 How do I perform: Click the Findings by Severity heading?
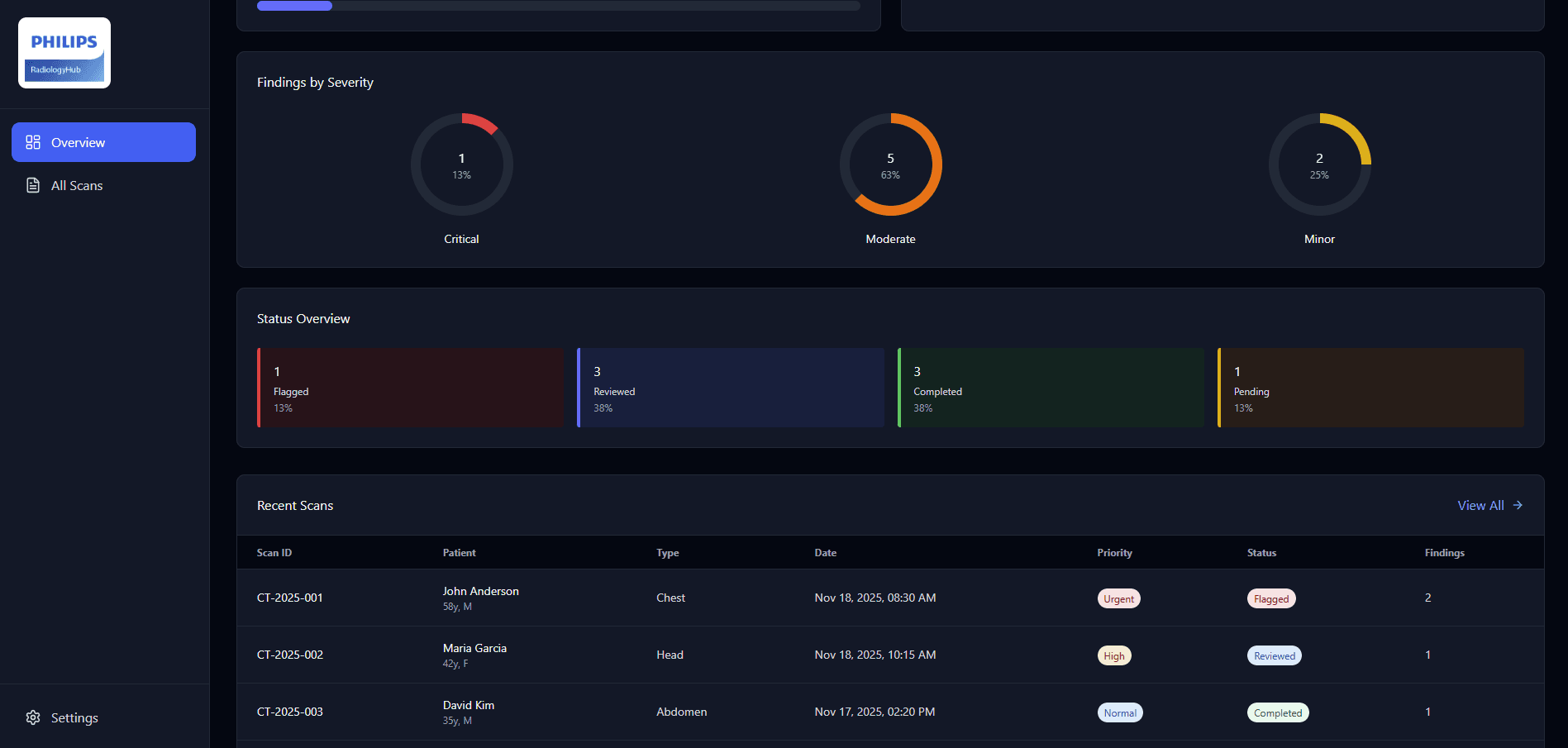(315, 83)
